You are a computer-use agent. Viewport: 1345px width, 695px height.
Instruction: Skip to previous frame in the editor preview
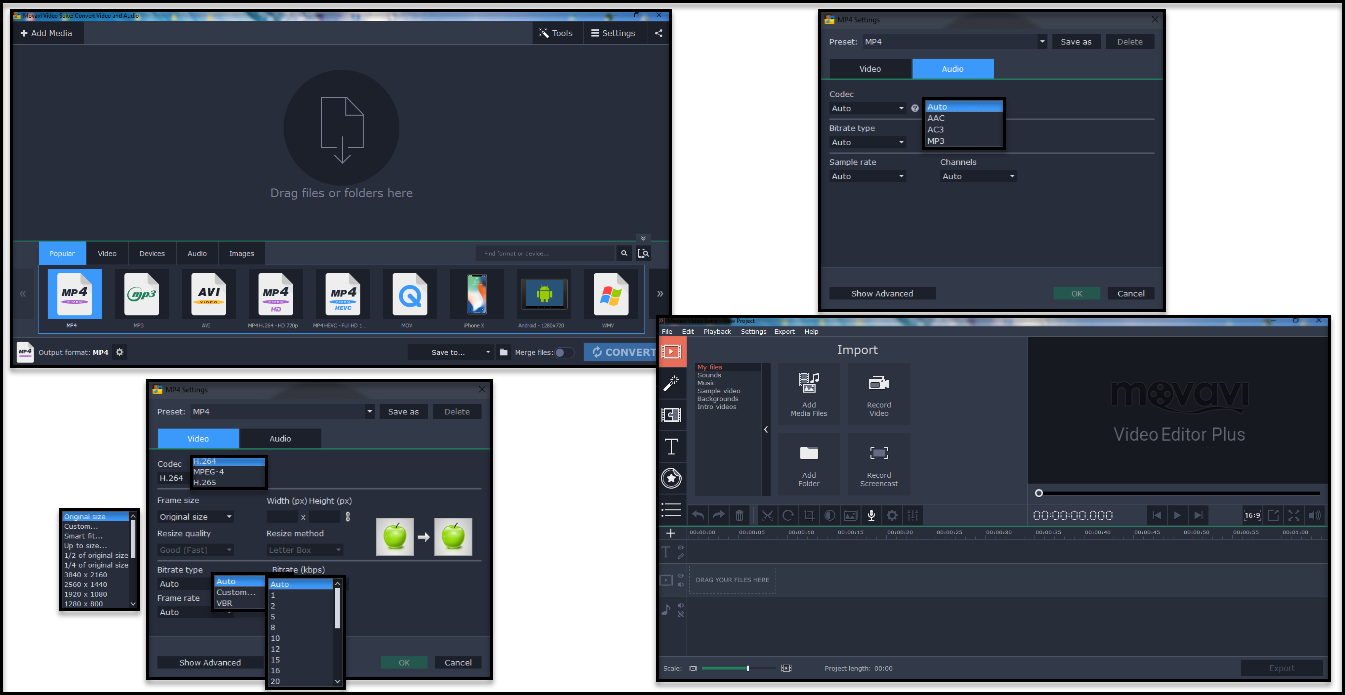point(1157,515)
